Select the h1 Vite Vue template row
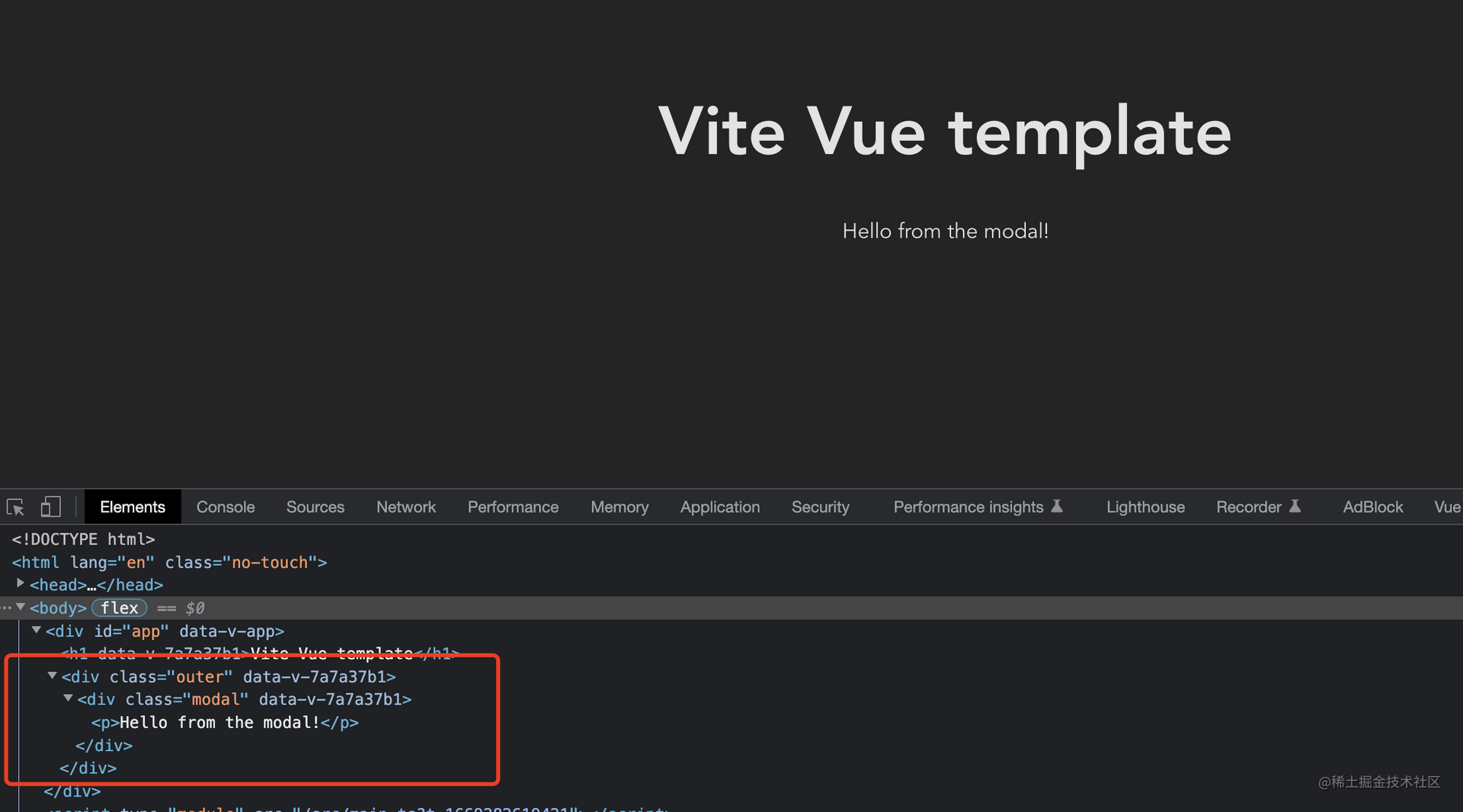Screen dimensions: 1463x812 pos(260,654)
